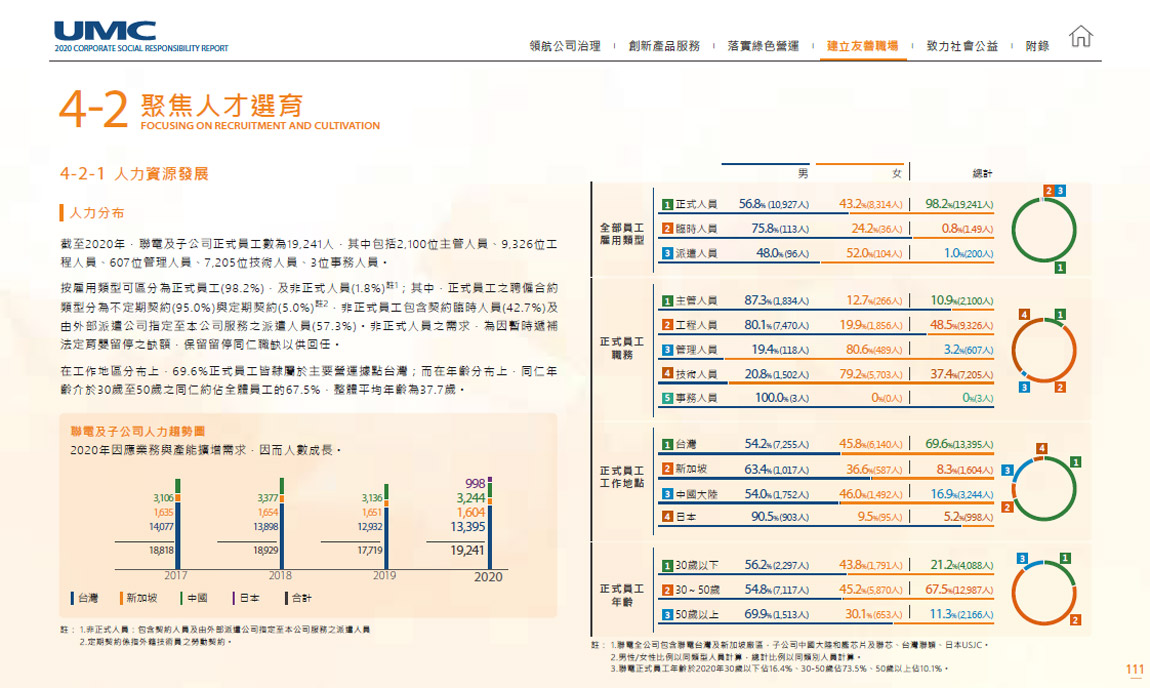Viewport: 1150px width, 688px height.
Task: Click the home icon in top navigation
Action: [1080, 38]
